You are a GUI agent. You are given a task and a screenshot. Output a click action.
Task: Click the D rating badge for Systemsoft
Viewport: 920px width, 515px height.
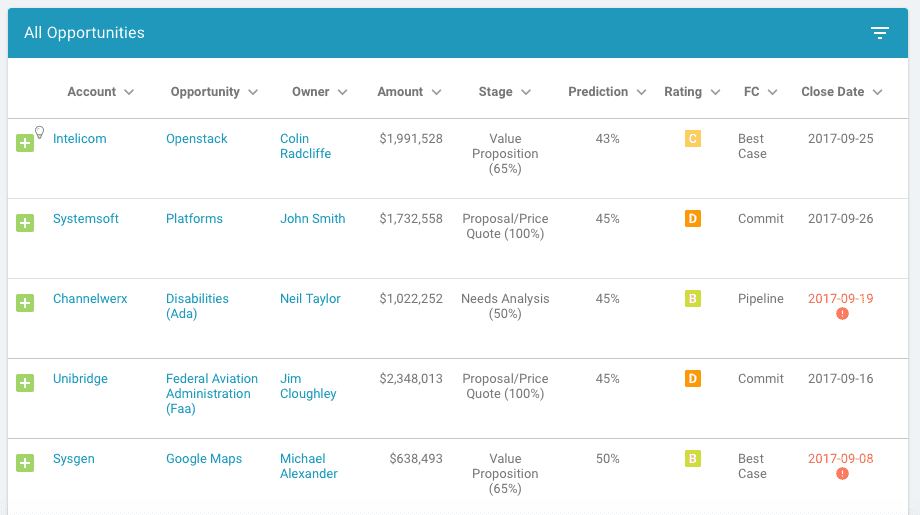pos(692,219)
